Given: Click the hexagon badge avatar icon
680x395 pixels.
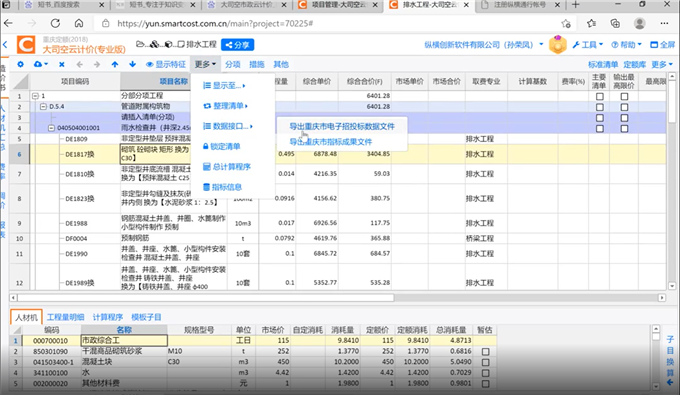Looking at the screenshot, I should point(558,45).
